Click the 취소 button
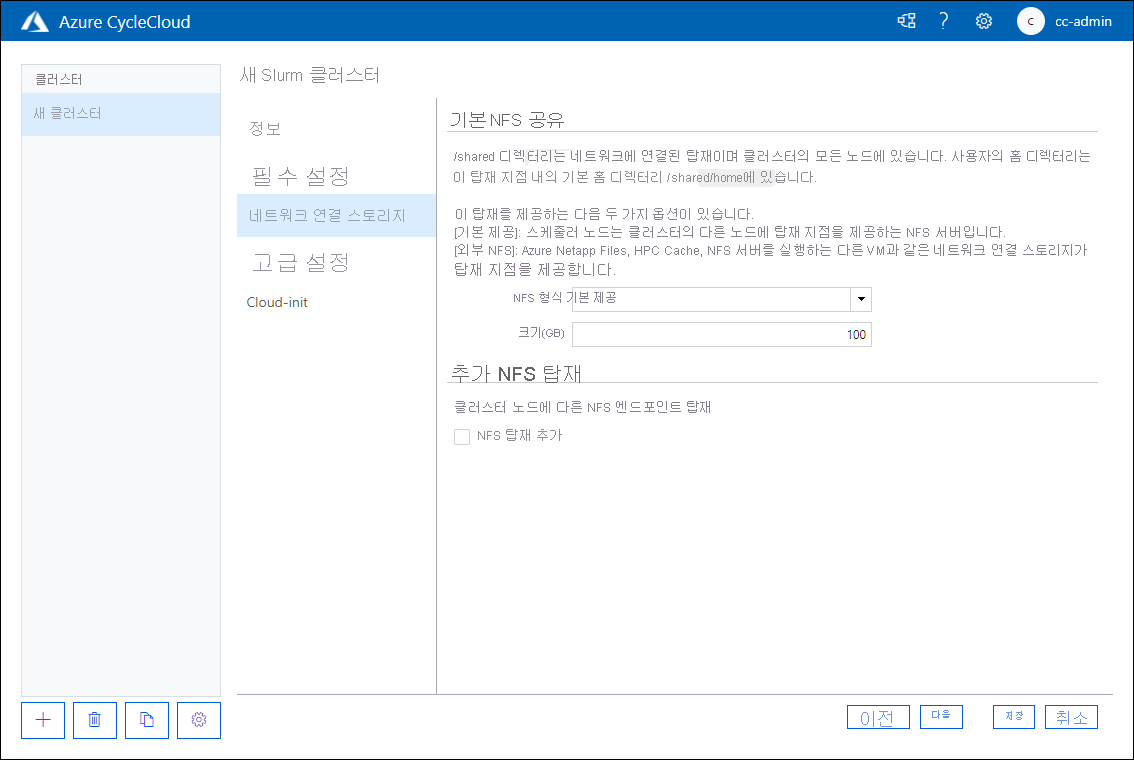 [1070, 716]
